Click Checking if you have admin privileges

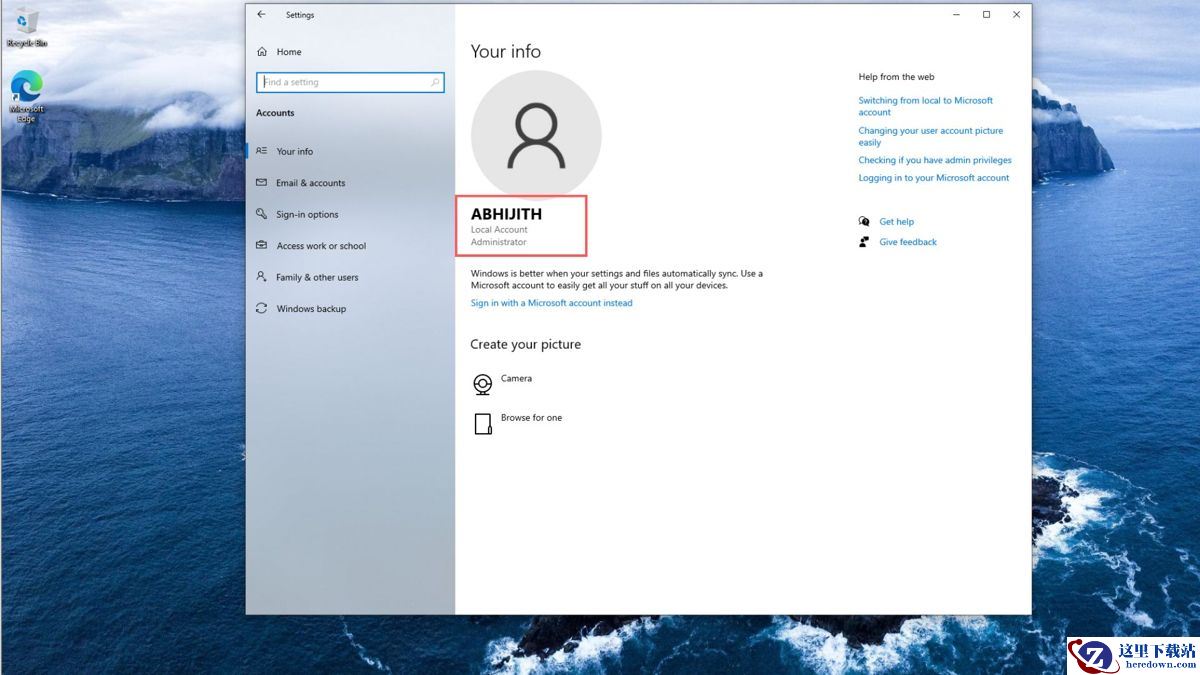coord(934,160)
